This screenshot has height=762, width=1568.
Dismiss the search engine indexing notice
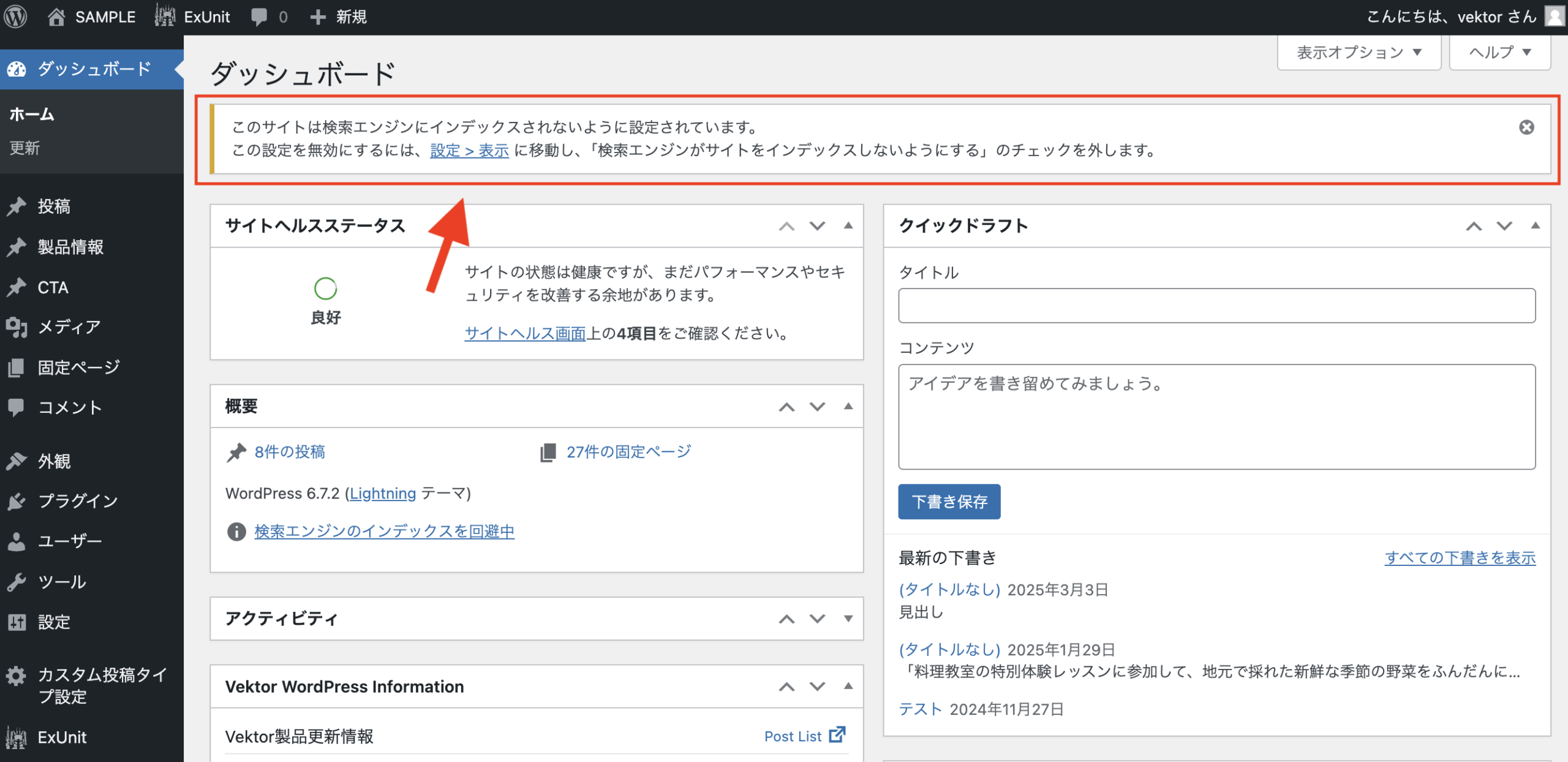pyautogui.click(x=1526, y=127)
